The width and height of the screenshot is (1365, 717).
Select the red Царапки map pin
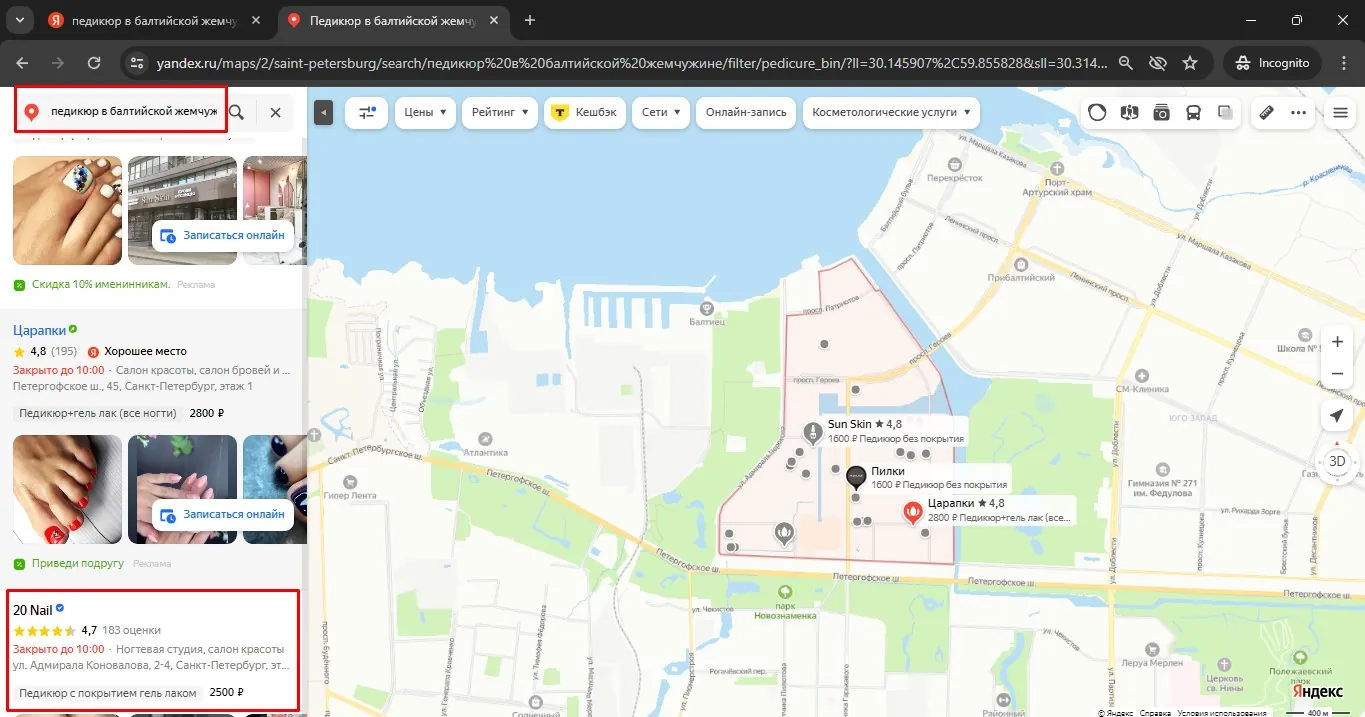(x=912, y=513)
